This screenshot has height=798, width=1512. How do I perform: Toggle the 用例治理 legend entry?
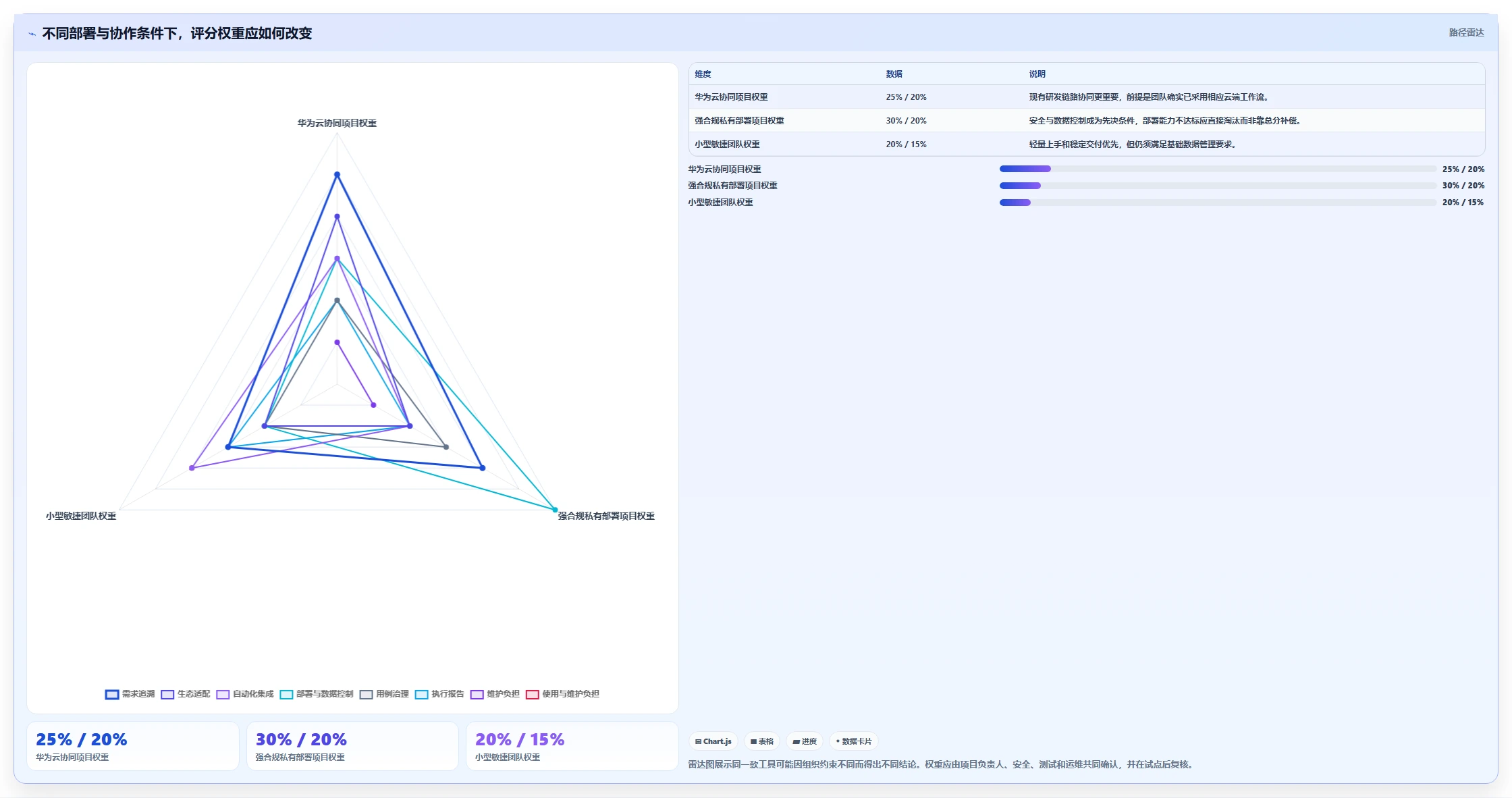tap(384, 694)
